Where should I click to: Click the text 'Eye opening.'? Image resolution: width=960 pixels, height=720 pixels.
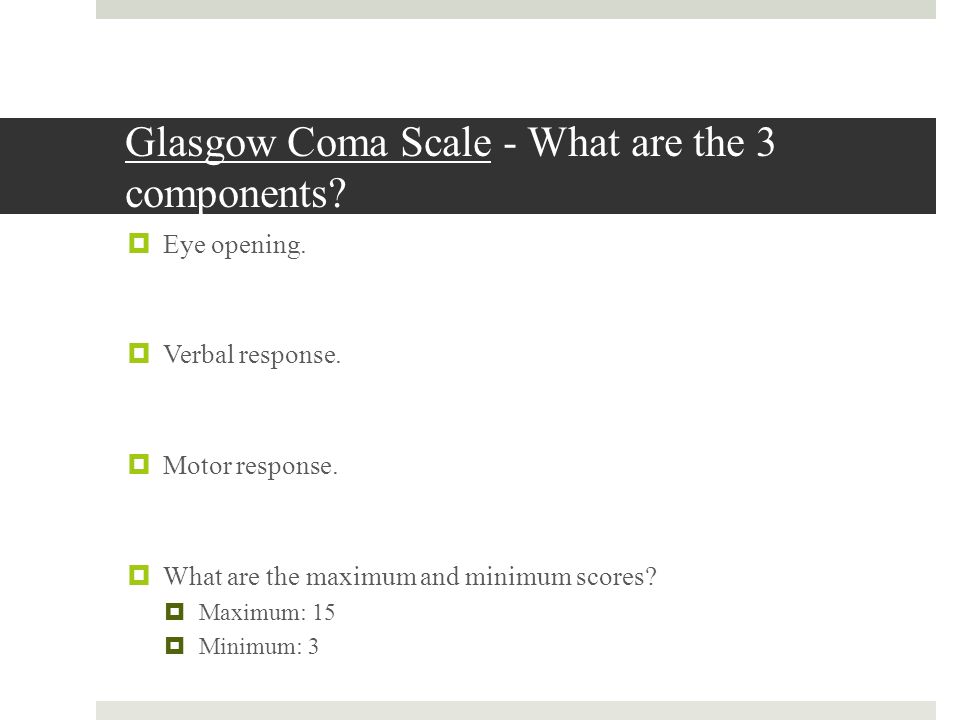click(x=234, y=246)
